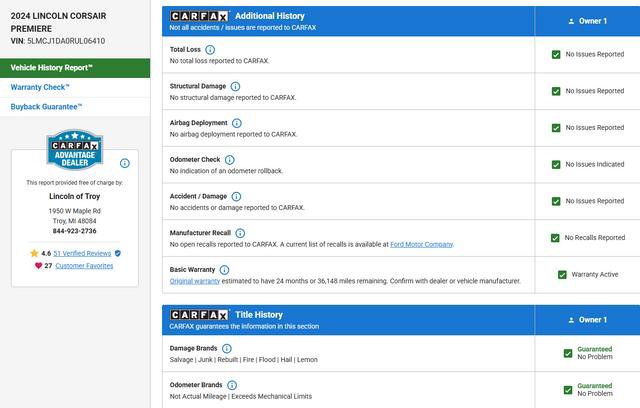Open Basic Warranty info icon
The width and height of the screenshot is (640, 408).
(224, 270)
